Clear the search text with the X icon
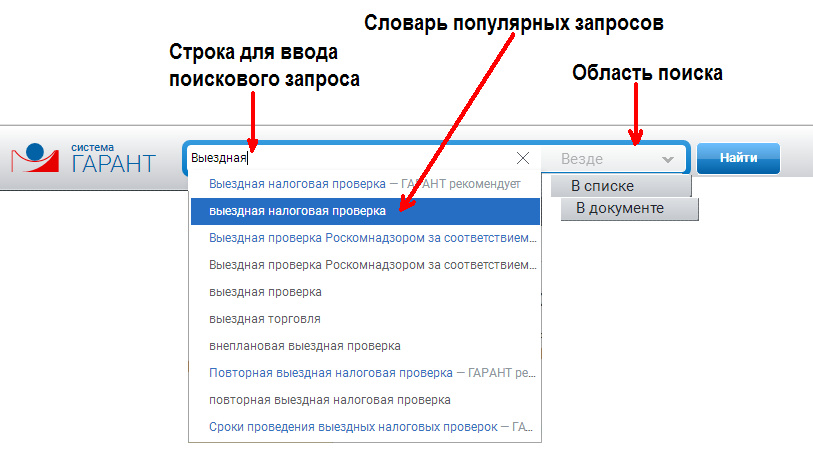 [523, 158]
